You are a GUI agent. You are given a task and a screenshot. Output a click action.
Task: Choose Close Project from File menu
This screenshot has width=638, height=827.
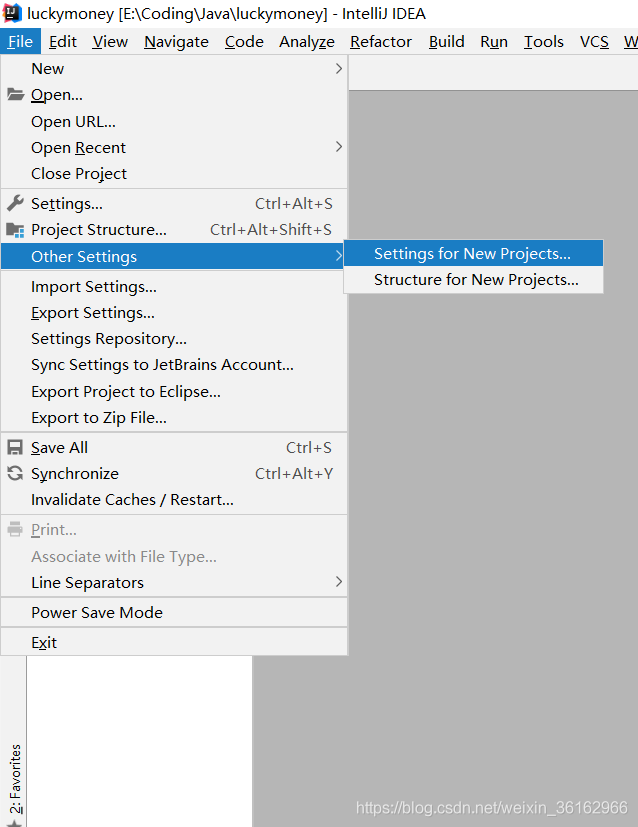[79, 174]
